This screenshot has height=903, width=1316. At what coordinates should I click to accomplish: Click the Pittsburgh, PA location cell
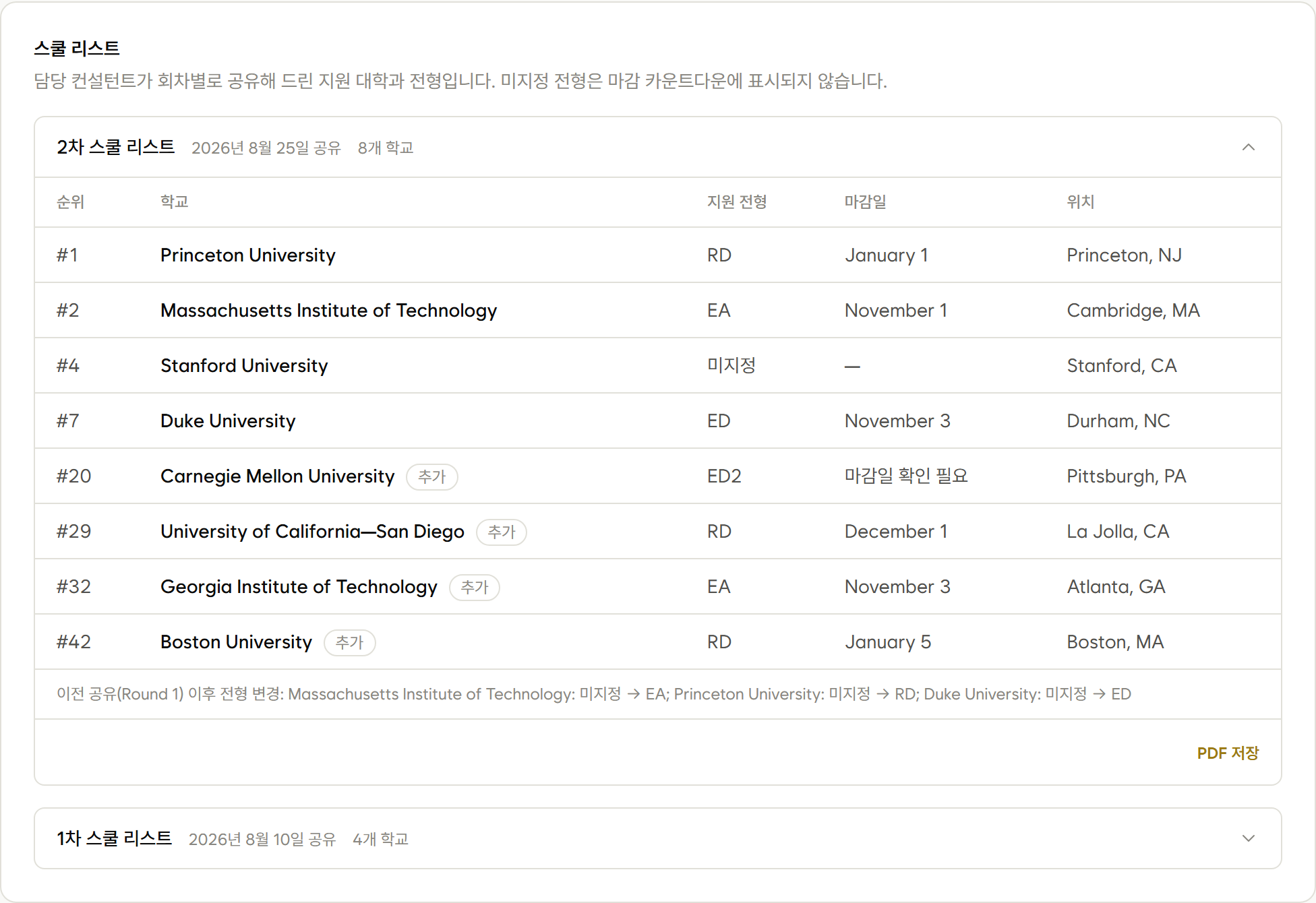1127,476
